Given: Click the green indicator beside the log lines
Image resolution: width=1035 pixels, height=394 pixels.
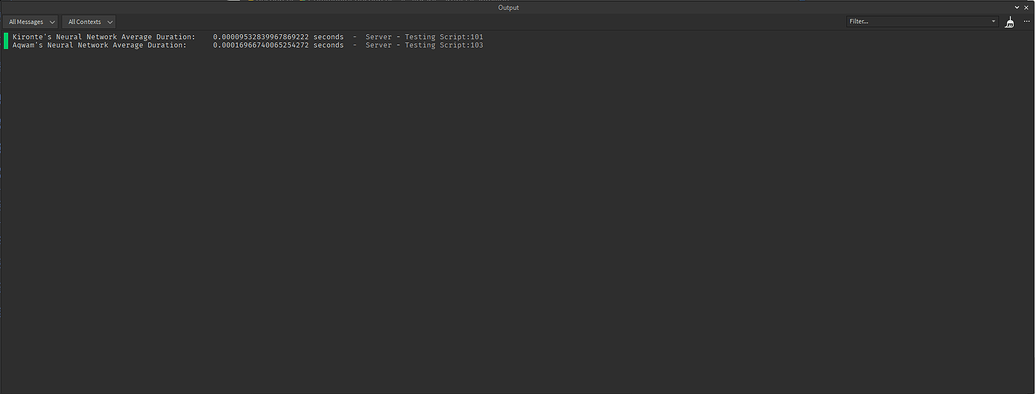Looking at the screenshot, I should (6, 41).
